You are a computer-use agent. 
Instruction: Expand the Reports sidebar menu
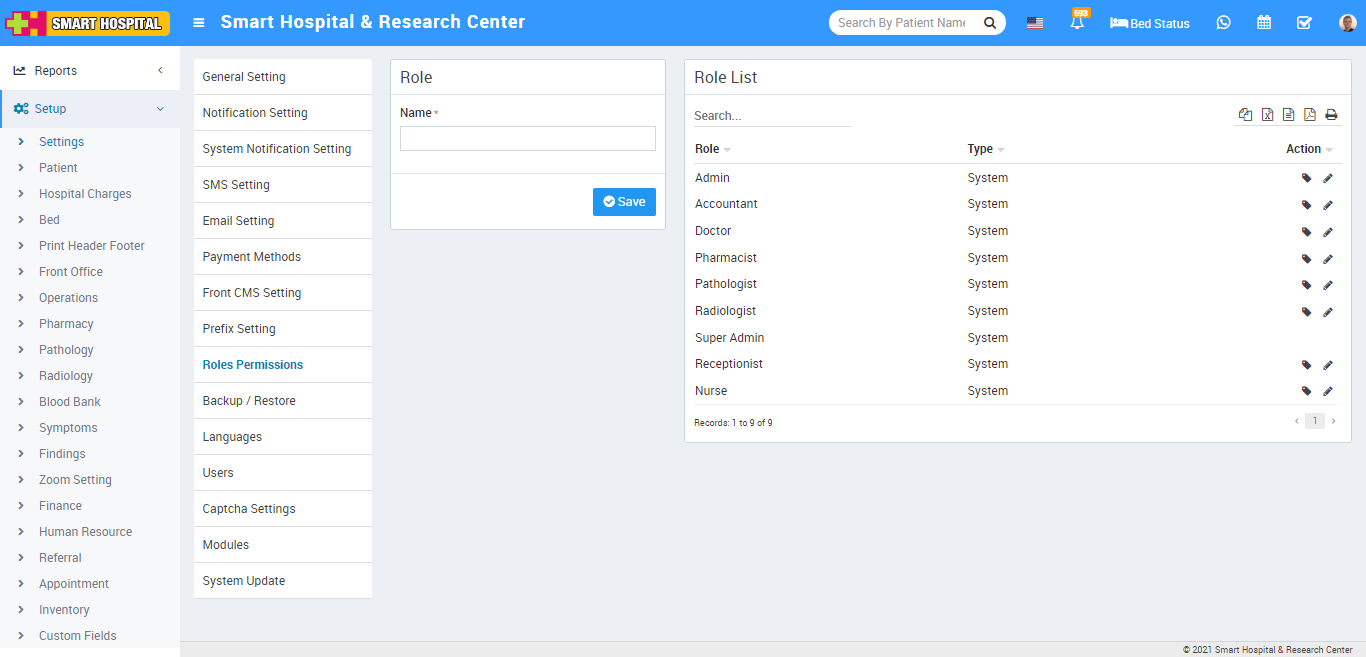tap(90, 71)
